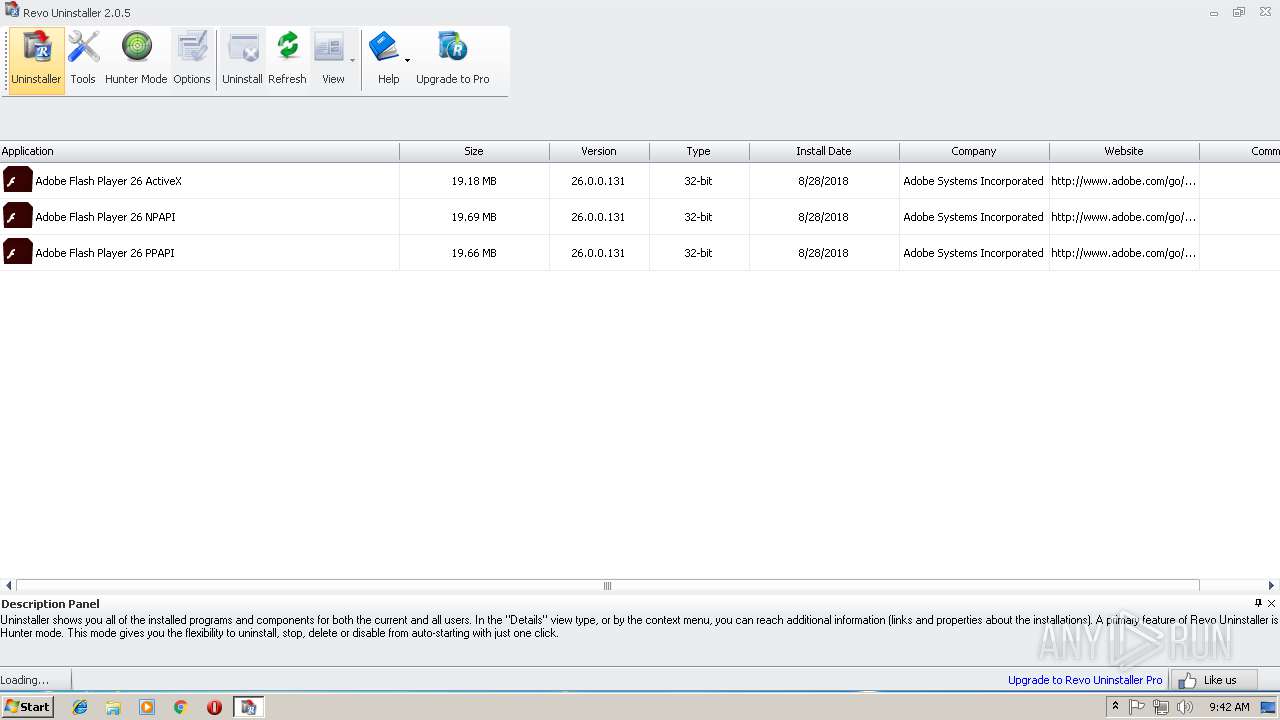The height and width of the screenshot is (720, 1280).
Task: Click the horizontal scrollbar thumb
Action: (607, 586)
